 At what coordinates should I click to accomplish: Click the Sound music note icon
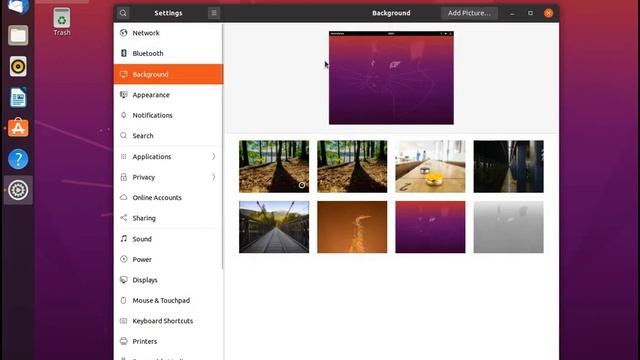pos(124,238)
